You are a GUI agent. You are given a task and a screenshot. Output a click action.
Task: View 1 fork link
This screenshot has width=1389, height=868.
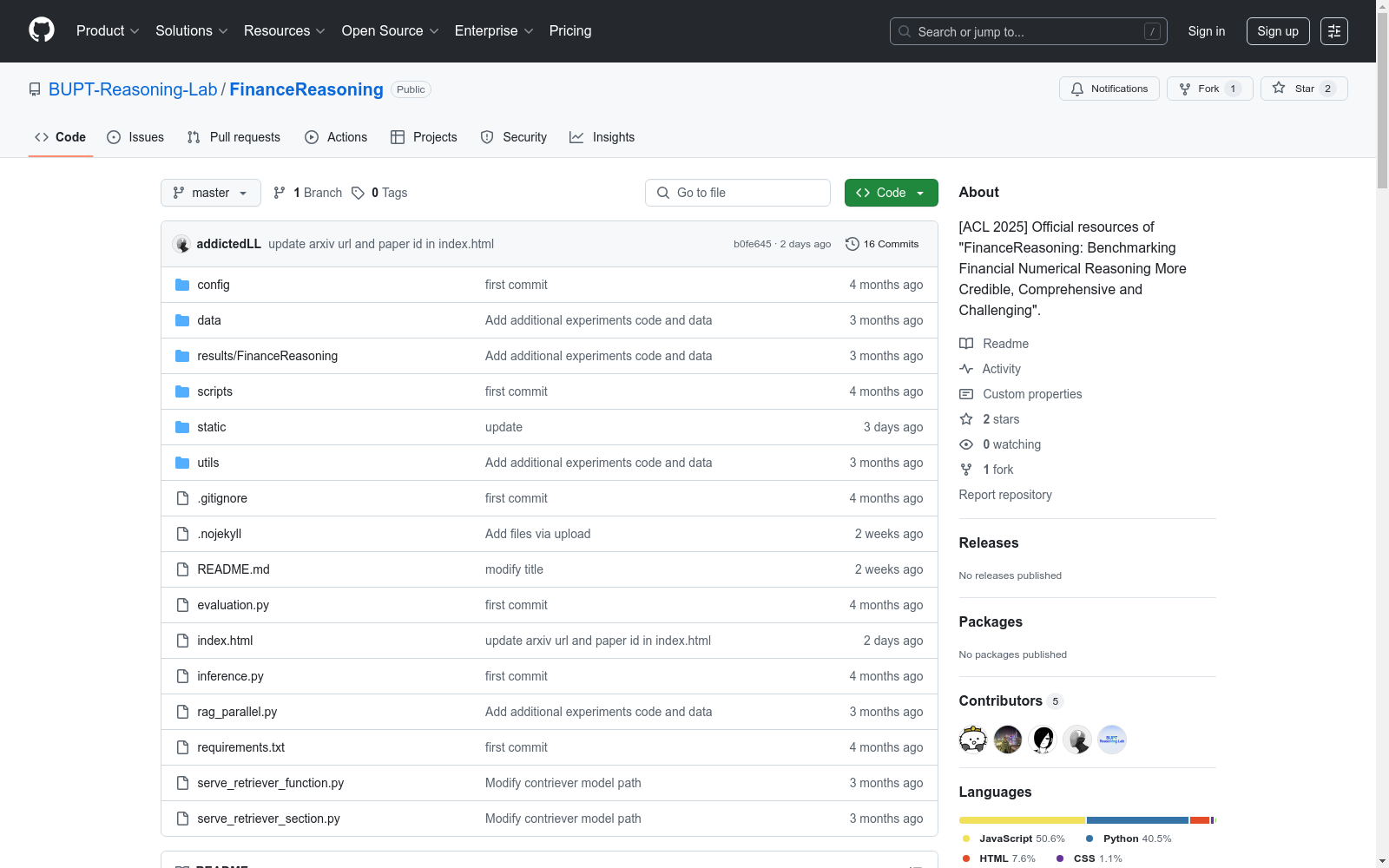[x=986, y=470]
